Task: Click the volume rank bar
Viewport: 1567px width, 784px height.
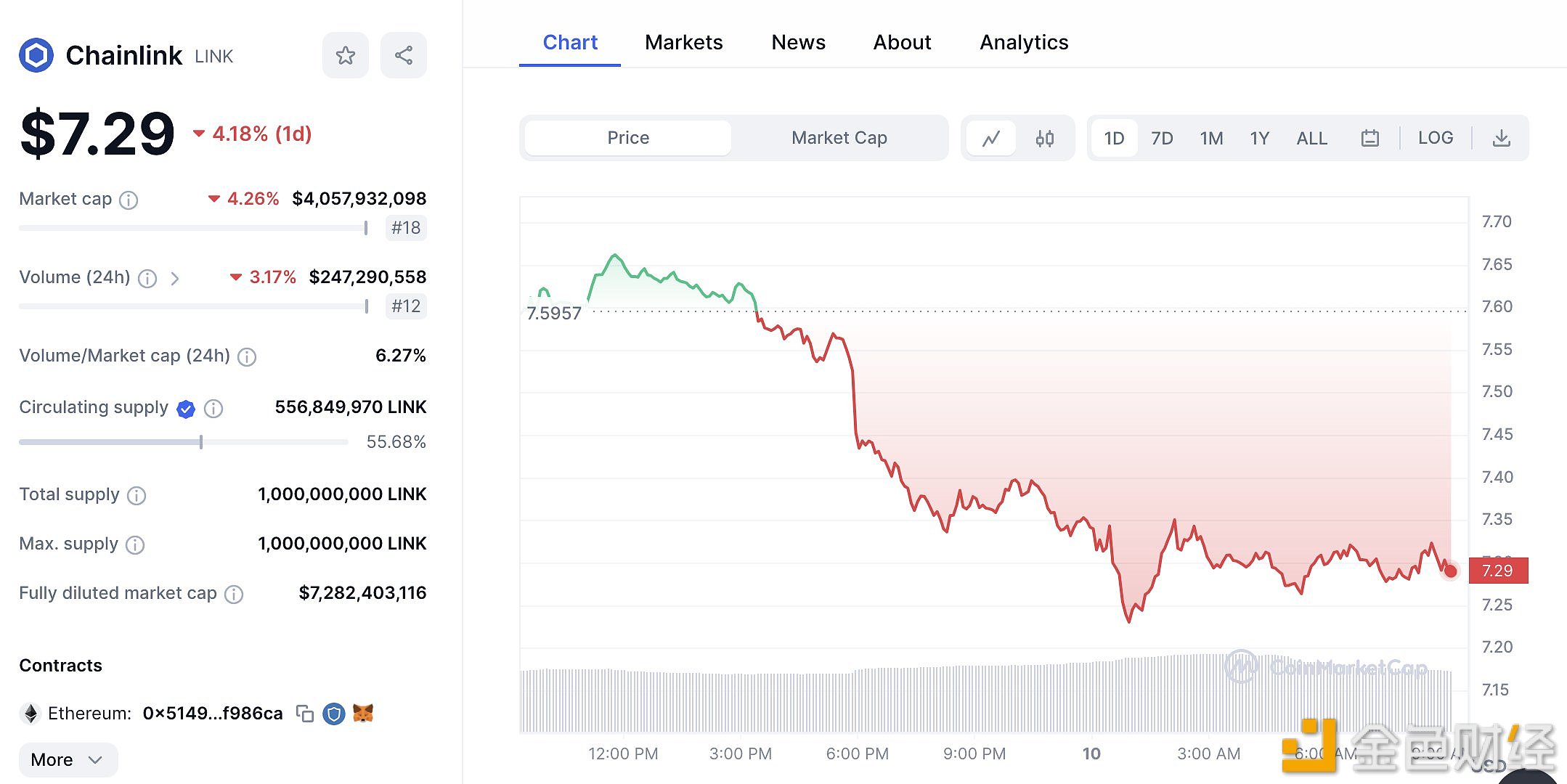Action: coord(193,306)
